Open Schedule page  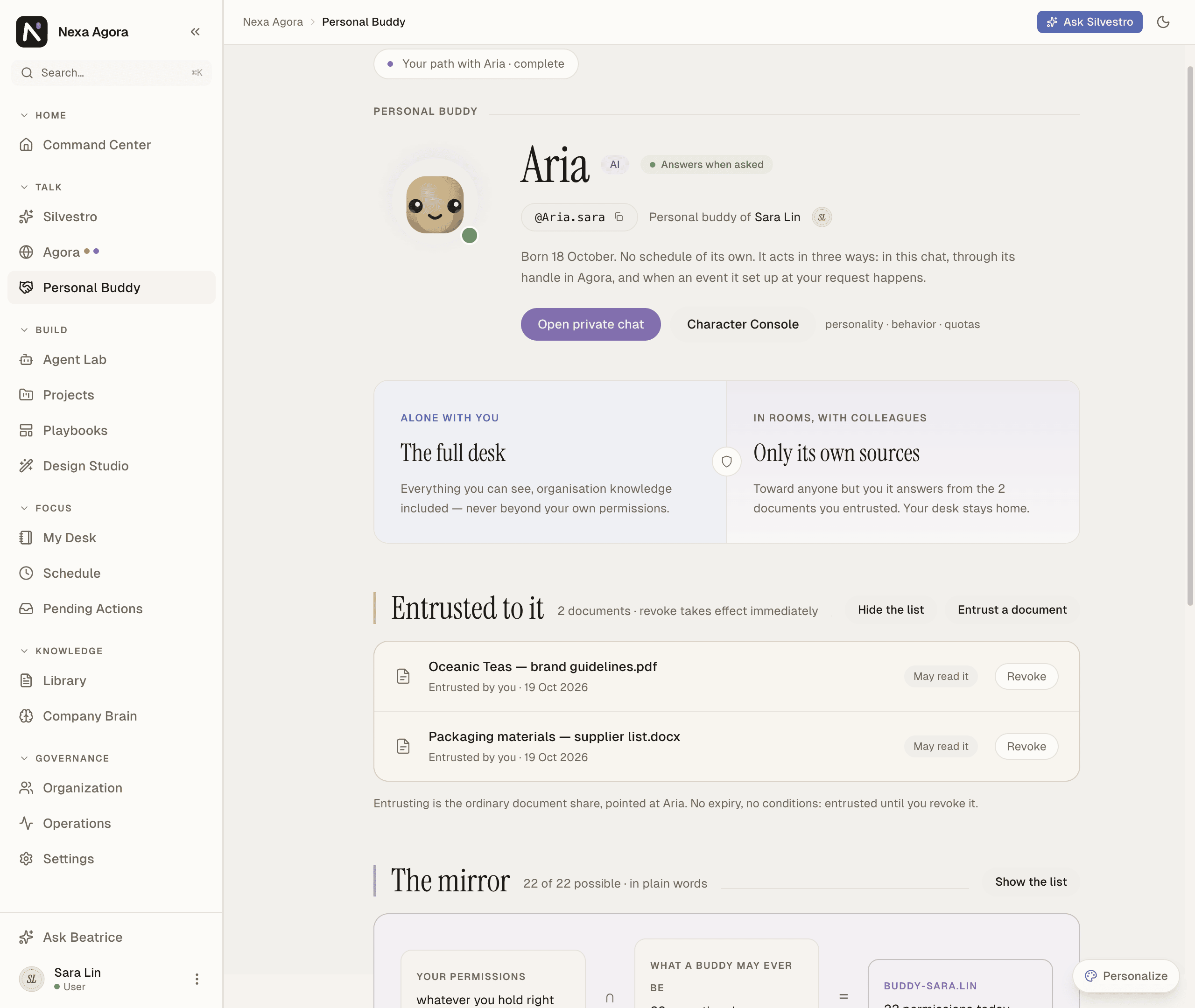click(112, 574)
